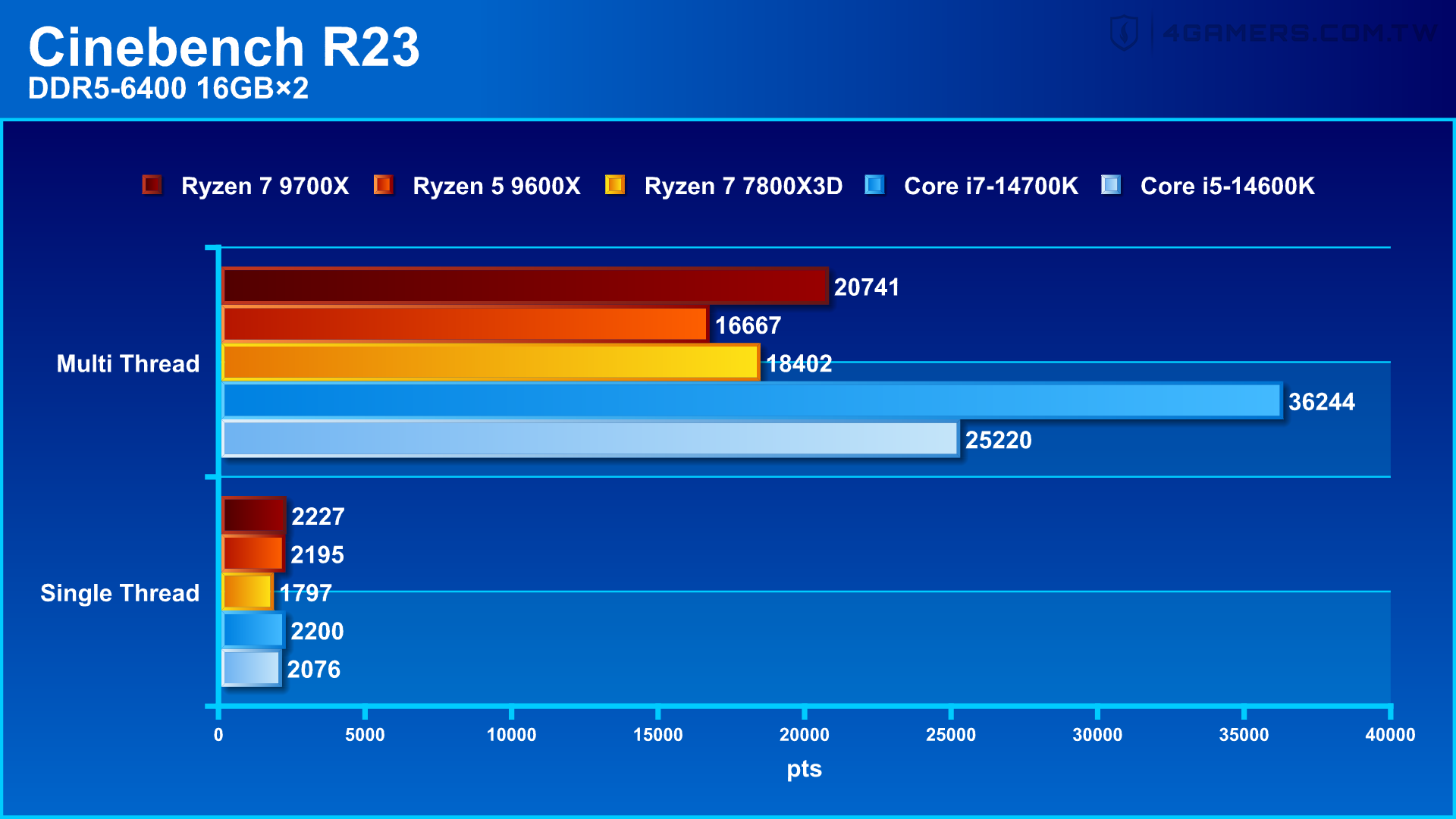Click the Ryzen 5 9600X legend swatch

(383, 185)
